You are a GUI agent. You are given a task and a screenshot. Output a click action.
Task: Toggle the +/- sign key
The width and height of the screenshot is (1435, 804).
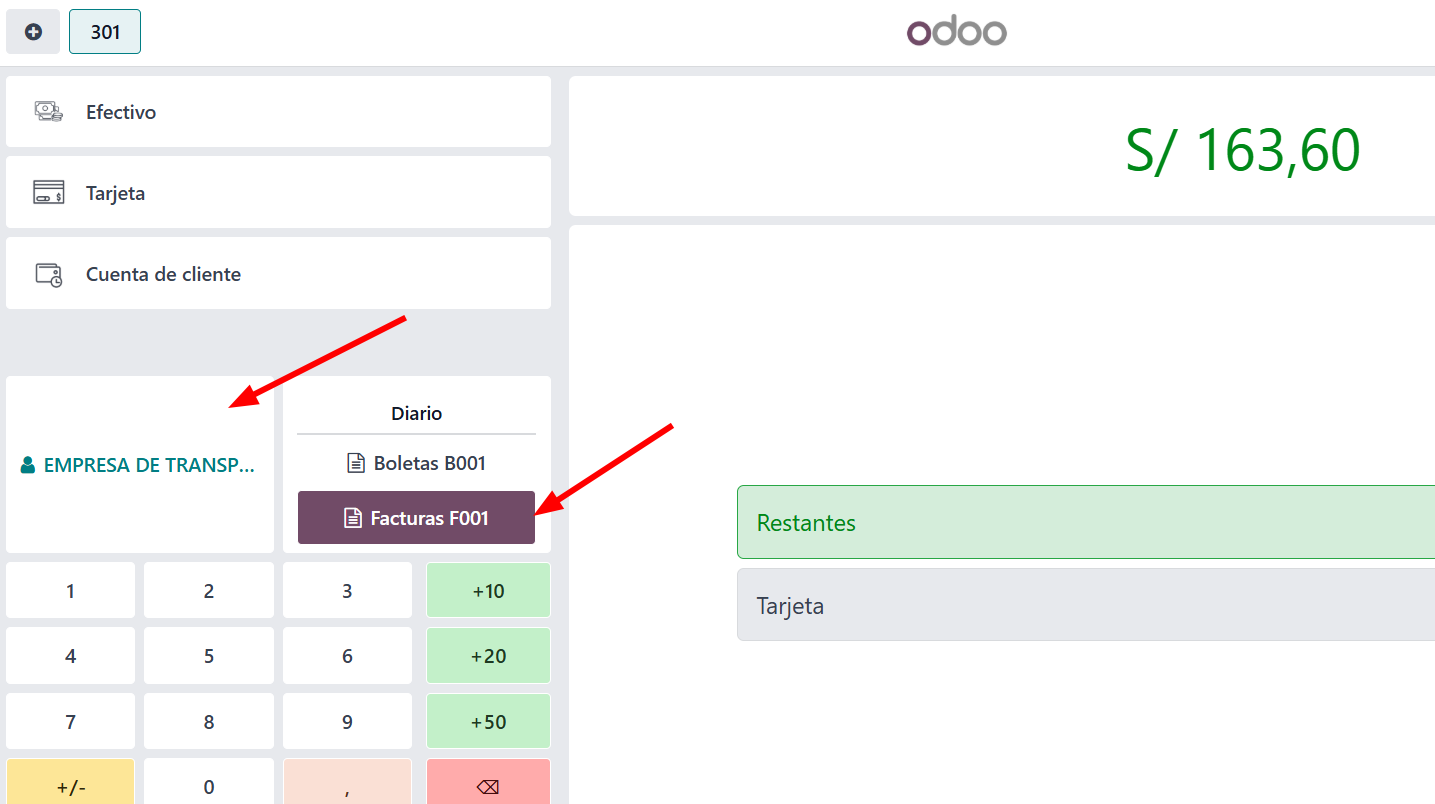(70, 786)
